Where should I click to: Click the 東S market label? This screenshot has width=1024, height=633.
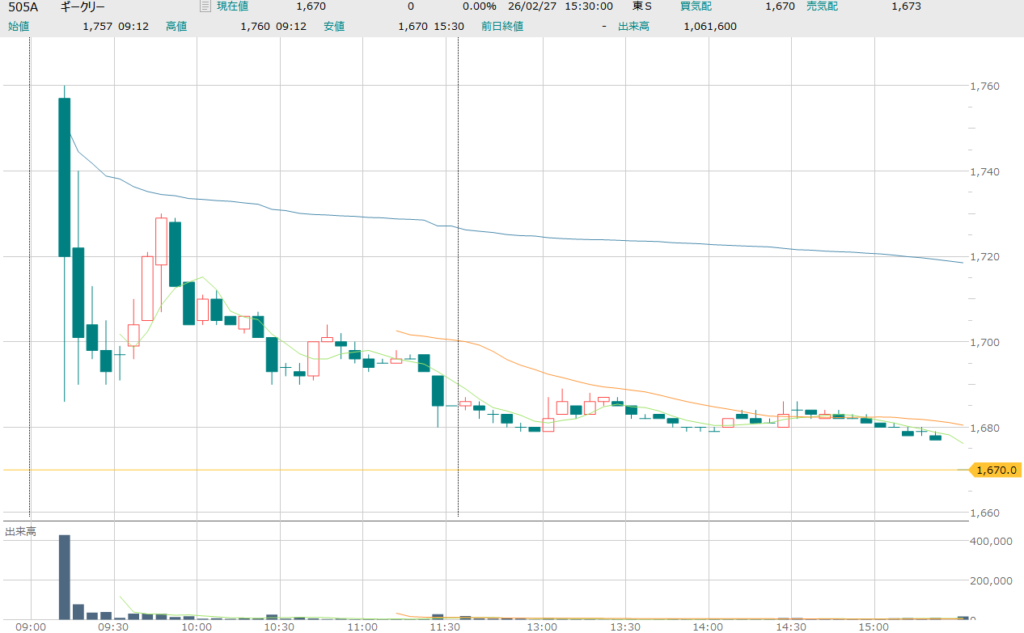pyautogui.click(x=641, y=7)
